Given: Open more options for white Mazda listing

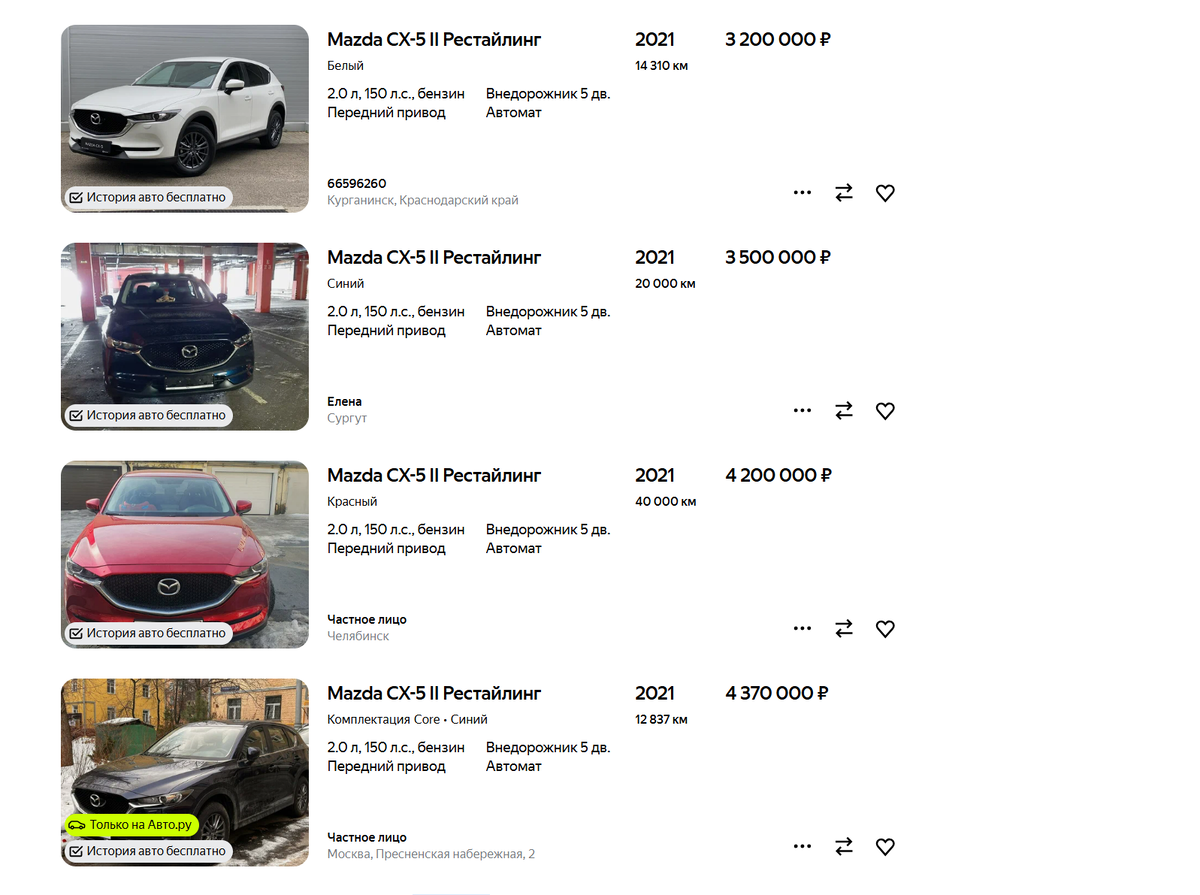Looking at the screenshot, I should (802, 193).
